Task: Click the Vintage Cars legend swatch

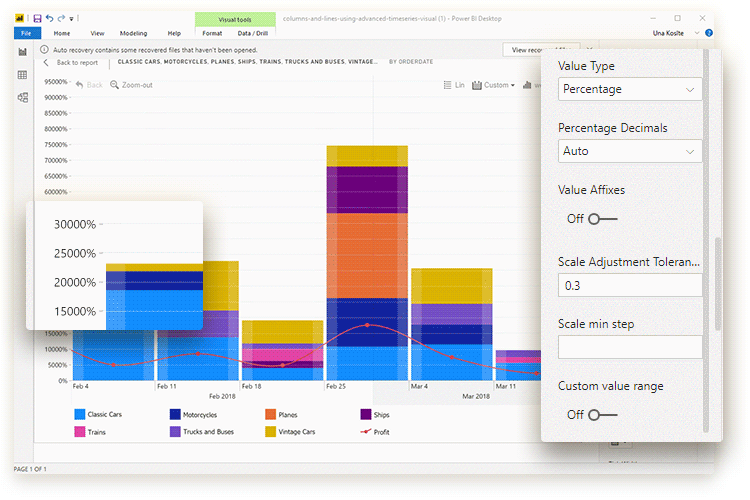Action: (271, 432)
